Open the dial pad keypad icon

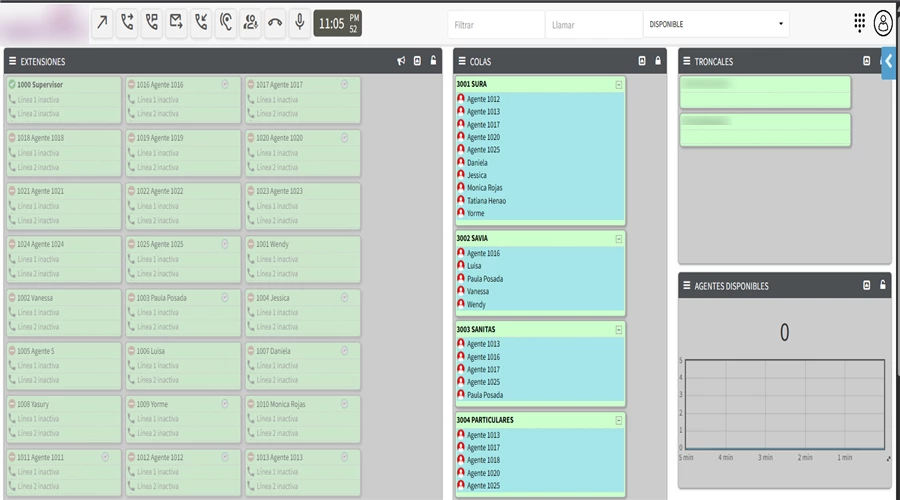(x=859, y=23)
